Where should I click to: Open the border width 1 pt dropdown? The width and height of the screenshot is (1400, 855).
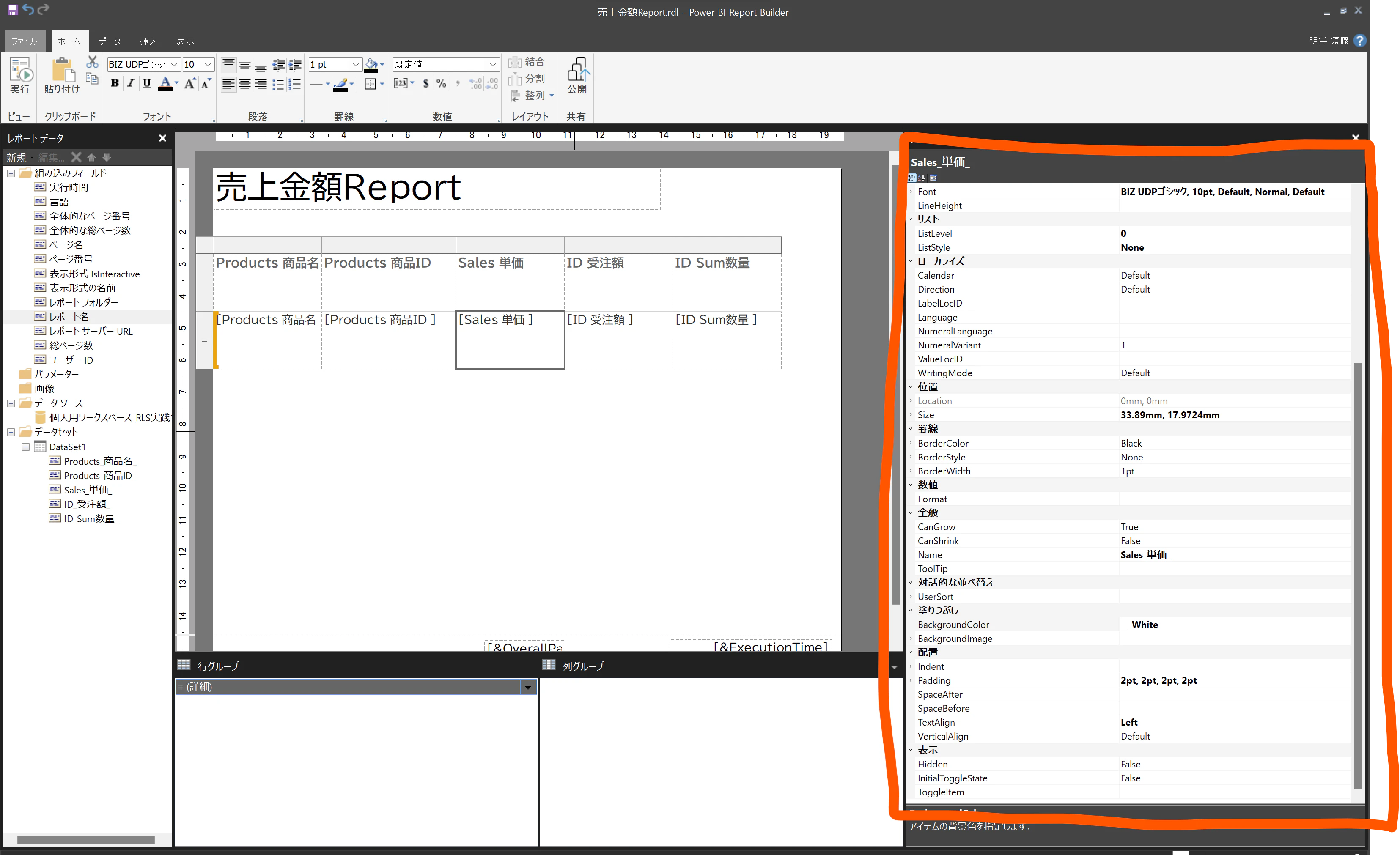click(x=356, y=65)
